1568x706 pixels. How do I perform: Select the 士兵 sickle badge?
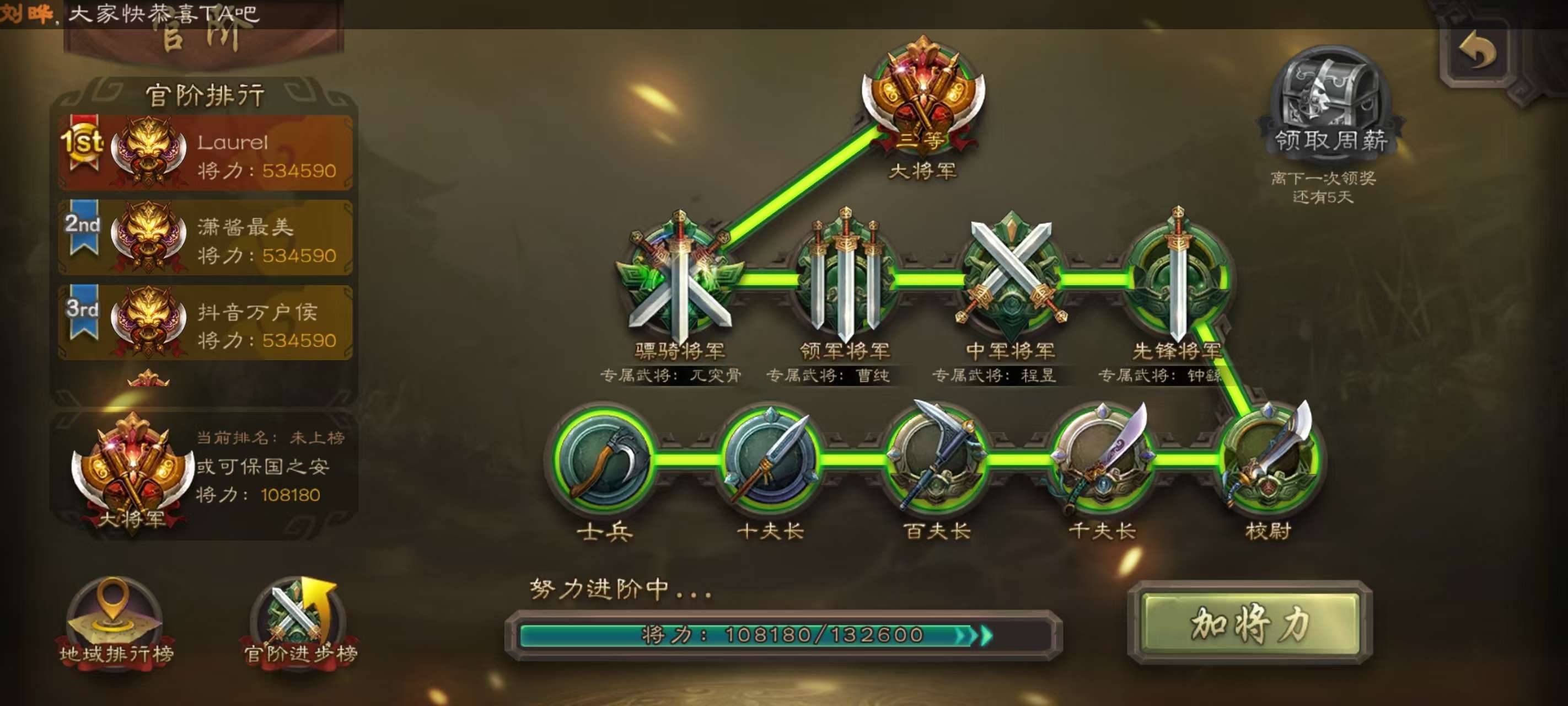(x=604, y=459)
